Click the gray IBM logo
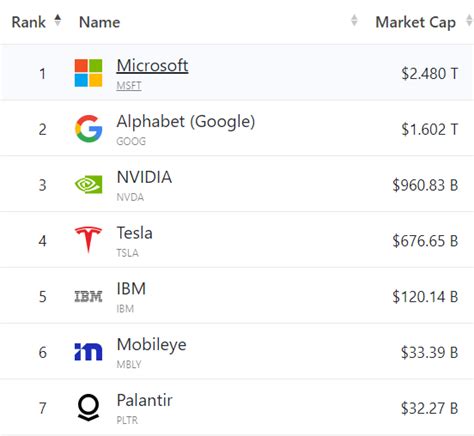The width and height of the screenshot is (474, 436). point(88,296)
